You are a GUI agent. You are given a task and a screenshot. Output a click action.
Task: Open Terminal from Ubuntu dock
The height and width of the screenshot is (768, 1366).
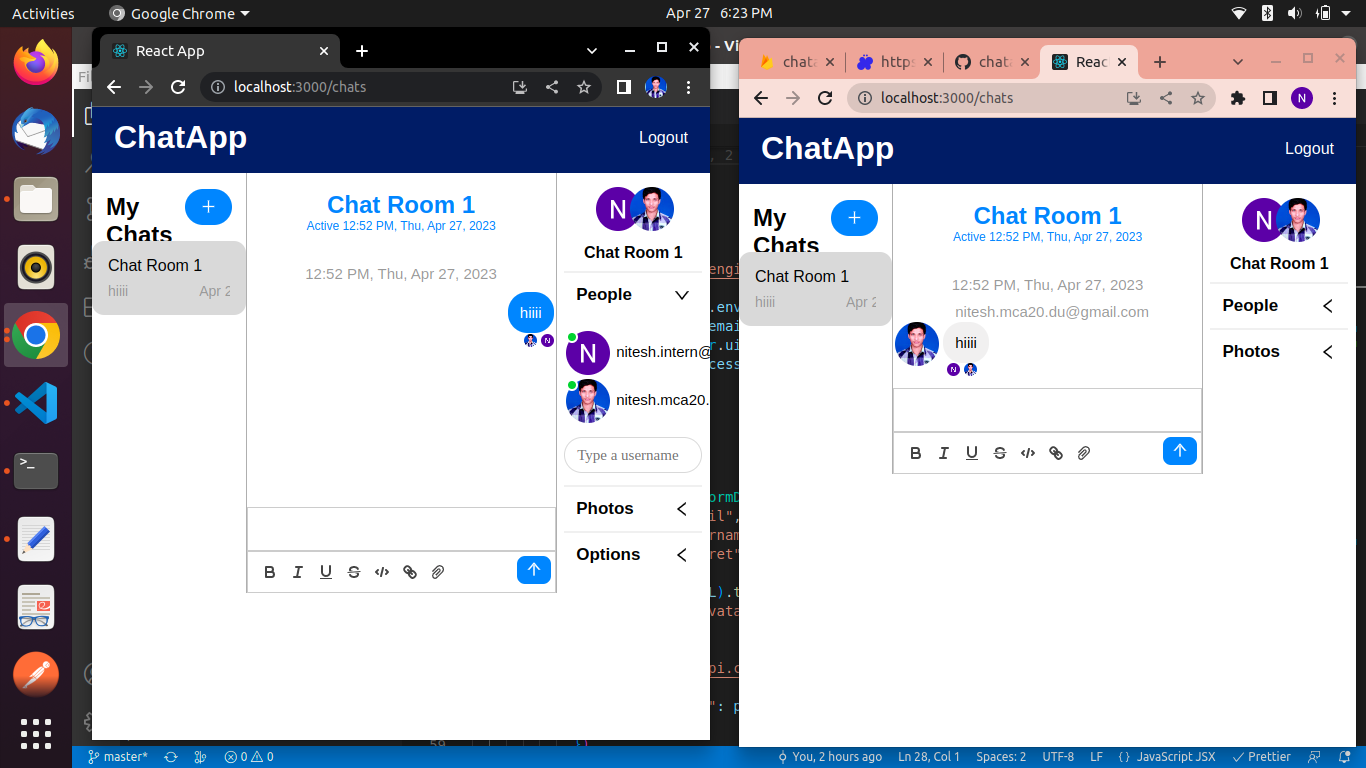click(x=36, y=471)
